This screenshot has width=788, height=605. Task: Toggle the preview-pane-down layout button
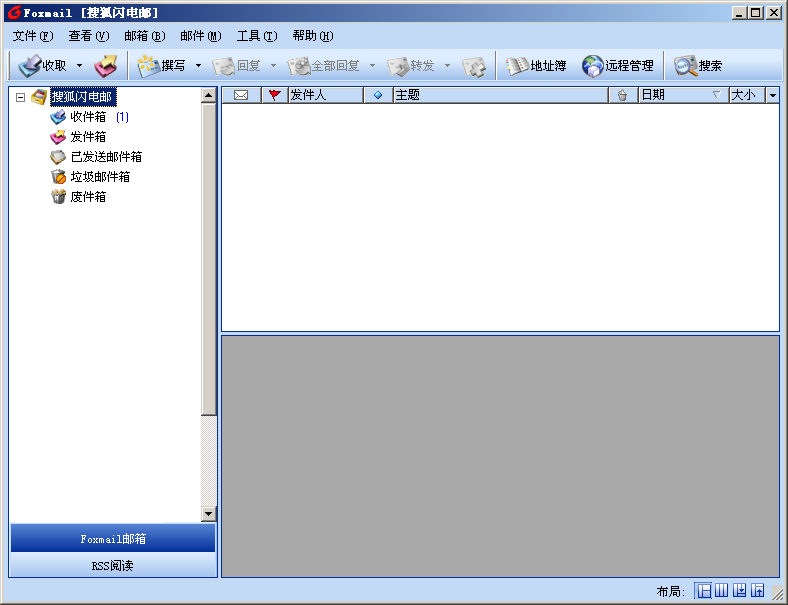[x=739, y=591]
